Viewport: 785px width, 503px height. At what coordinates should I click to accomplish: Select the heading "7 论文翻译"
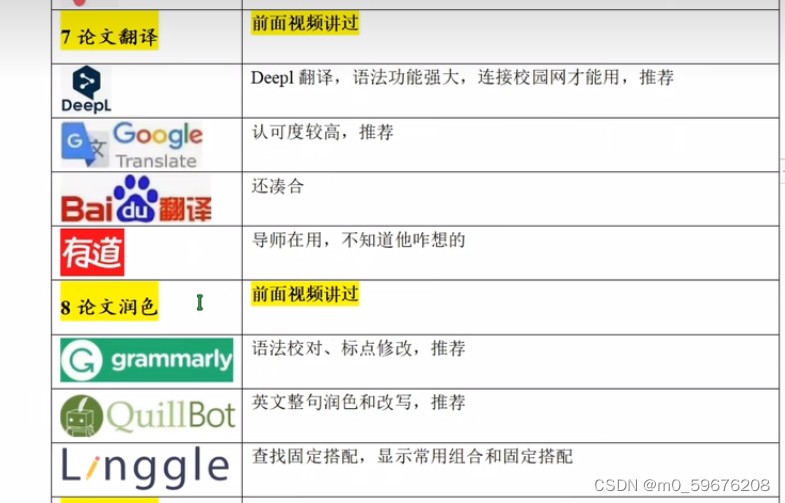[109, 37]
